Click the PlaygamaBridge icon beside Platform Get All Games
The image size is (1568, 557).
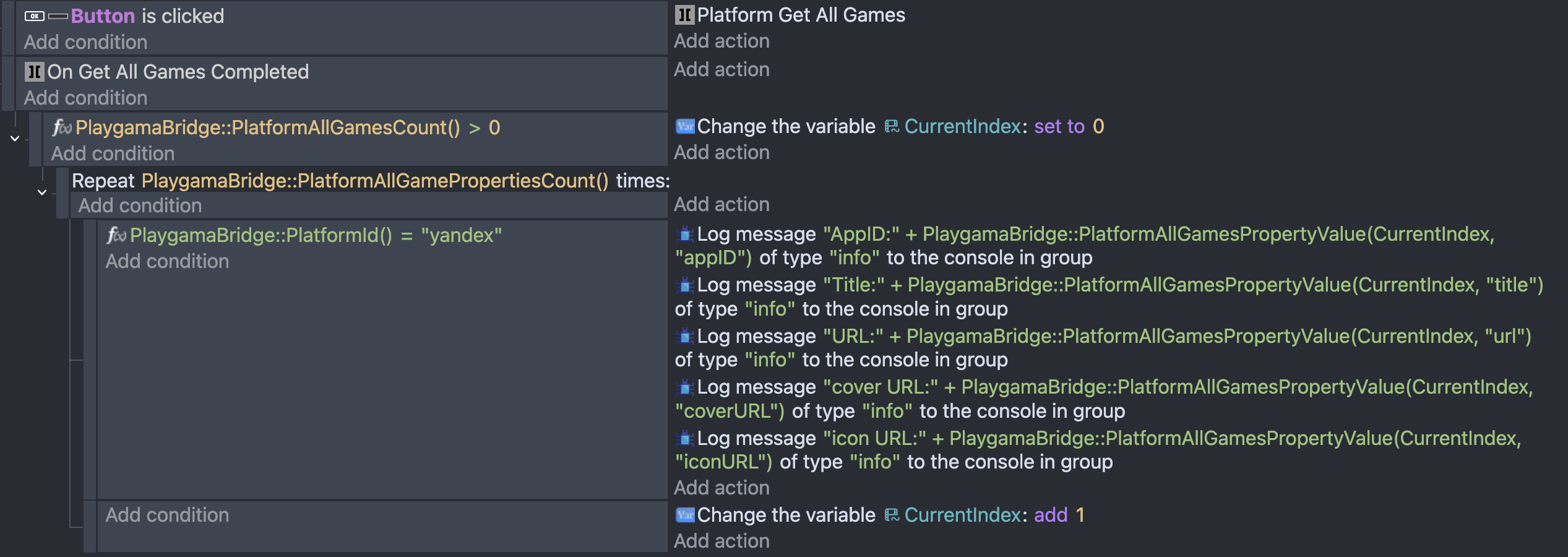684,15
